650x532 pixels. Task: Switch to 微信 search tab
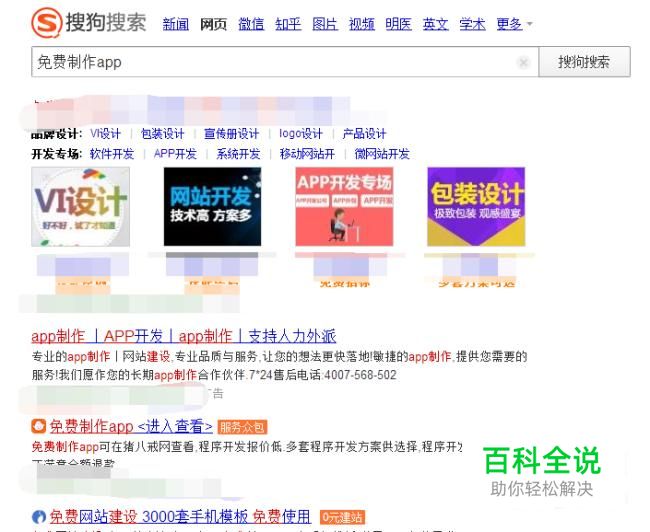tap(251, 24)
